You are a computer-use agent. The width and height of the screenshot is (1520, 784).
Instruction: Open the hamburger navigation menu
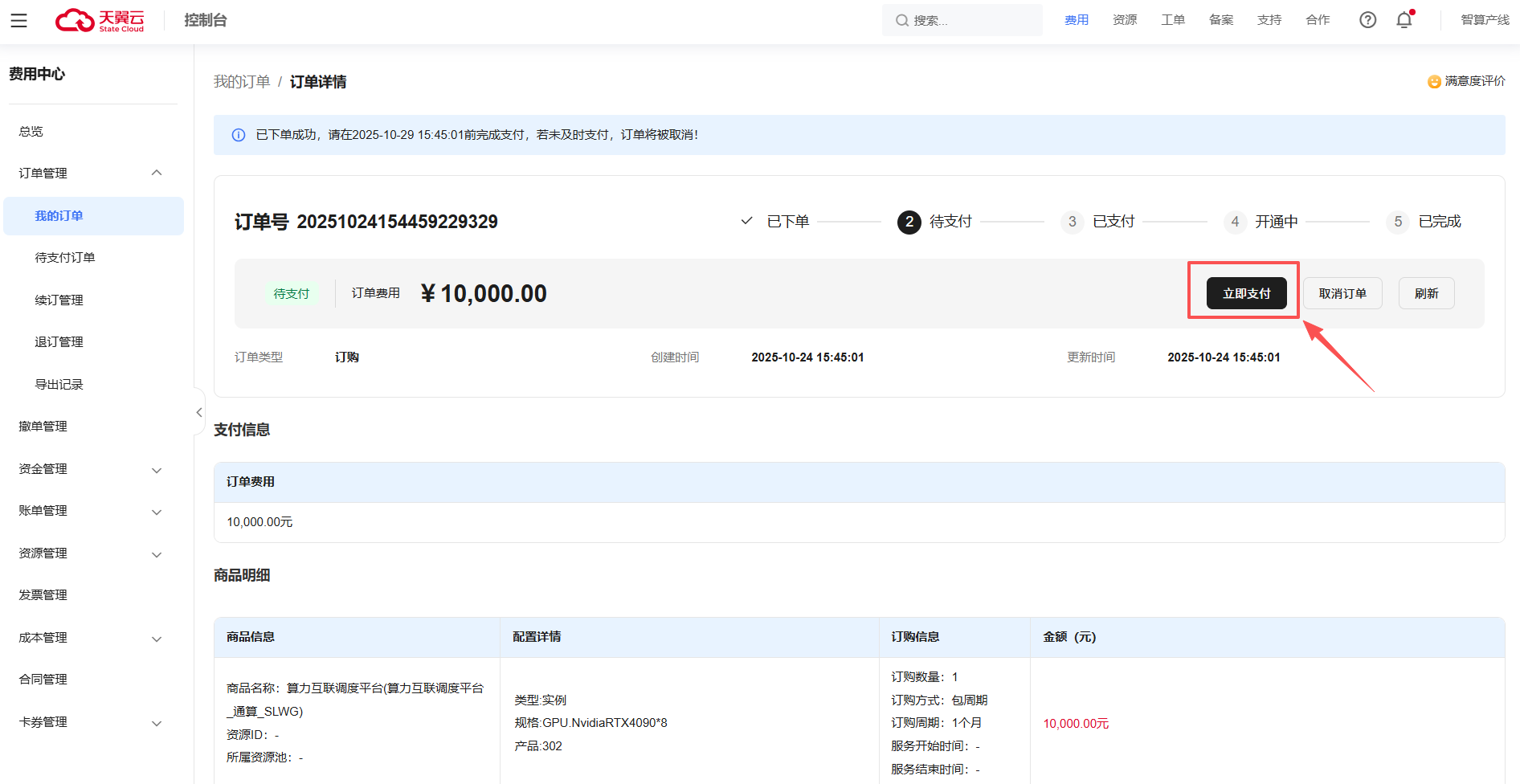[x=18, y=20]
